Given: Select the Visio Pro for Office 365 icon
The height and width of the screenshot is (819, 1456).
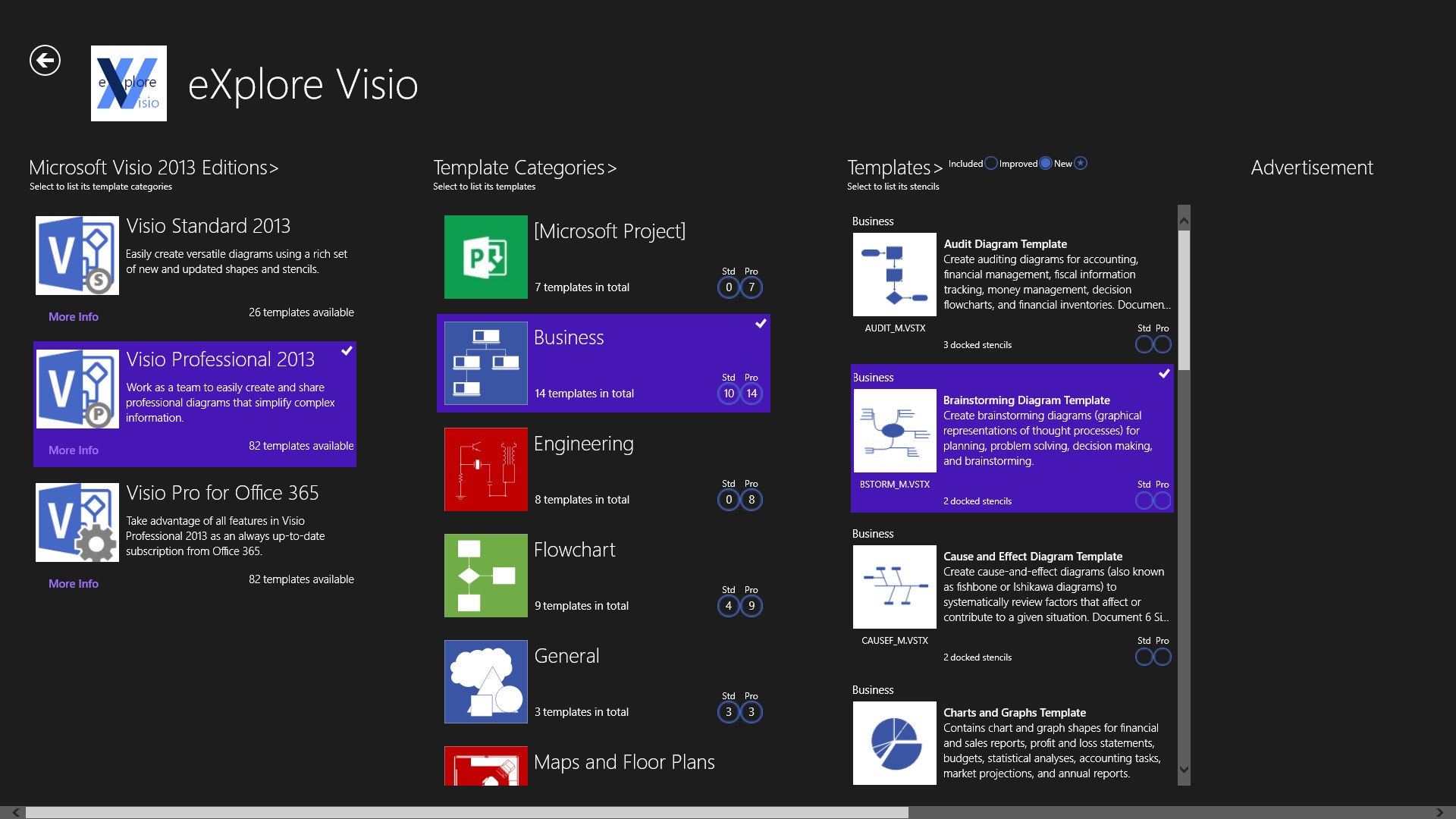Looking at the screenshot, I should (77, 521).
